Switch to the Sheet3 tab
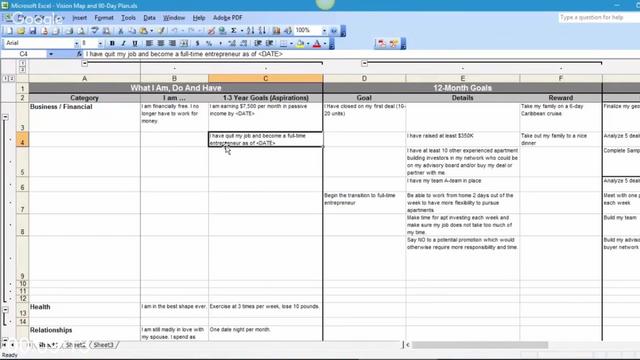 tap(103, 345)
